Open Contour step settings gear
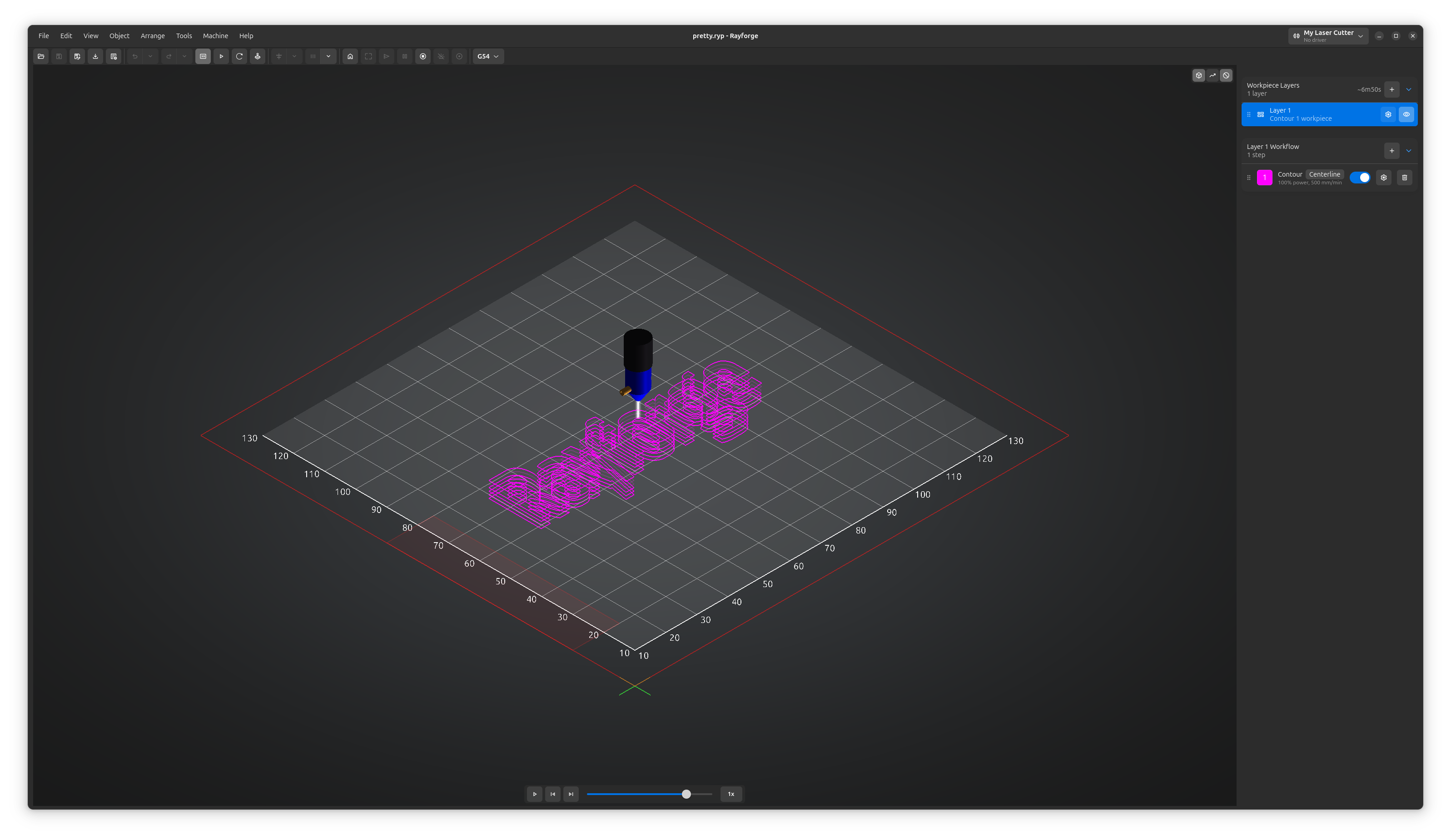 point(1384,177)
